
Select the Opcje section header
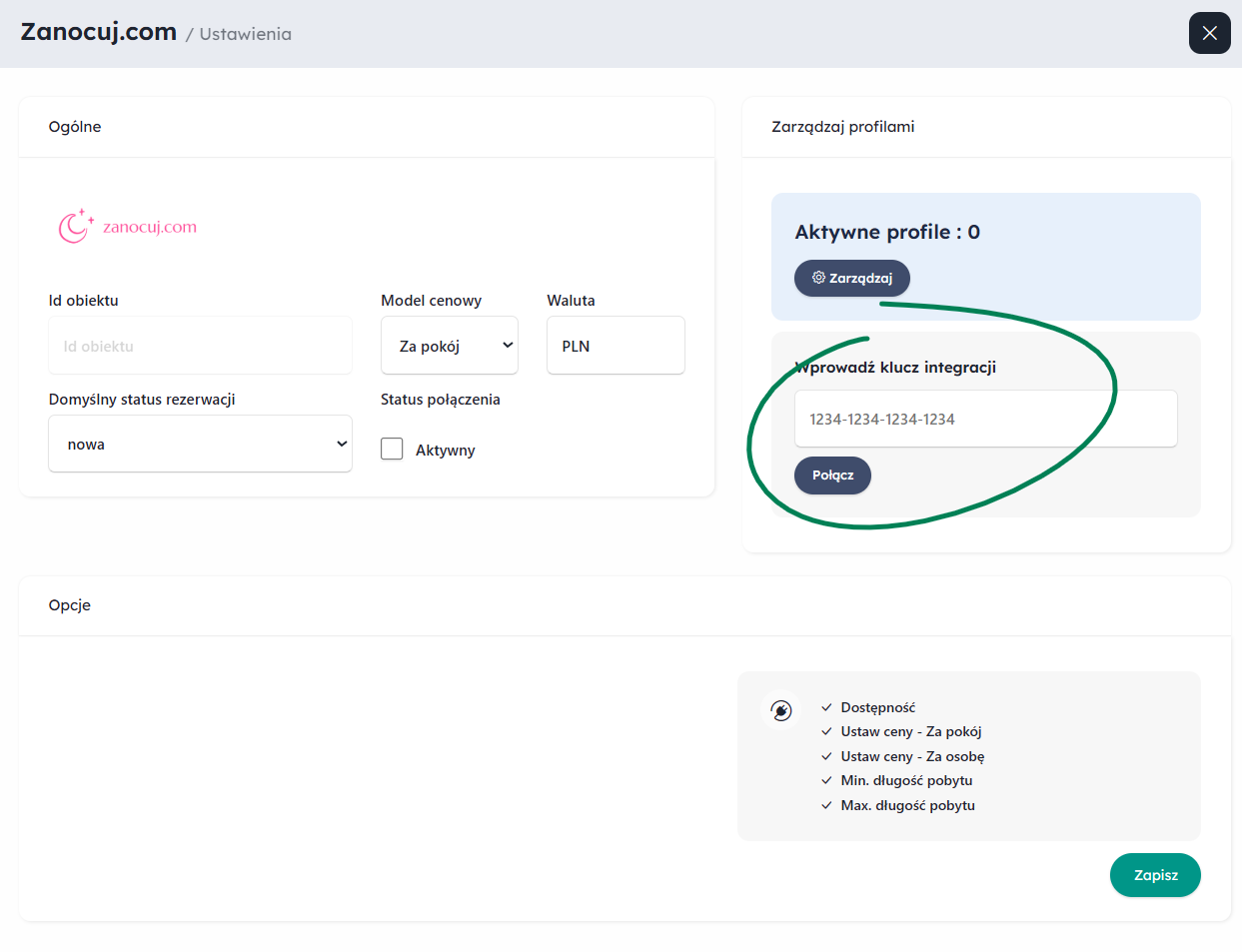coord(70,605)
